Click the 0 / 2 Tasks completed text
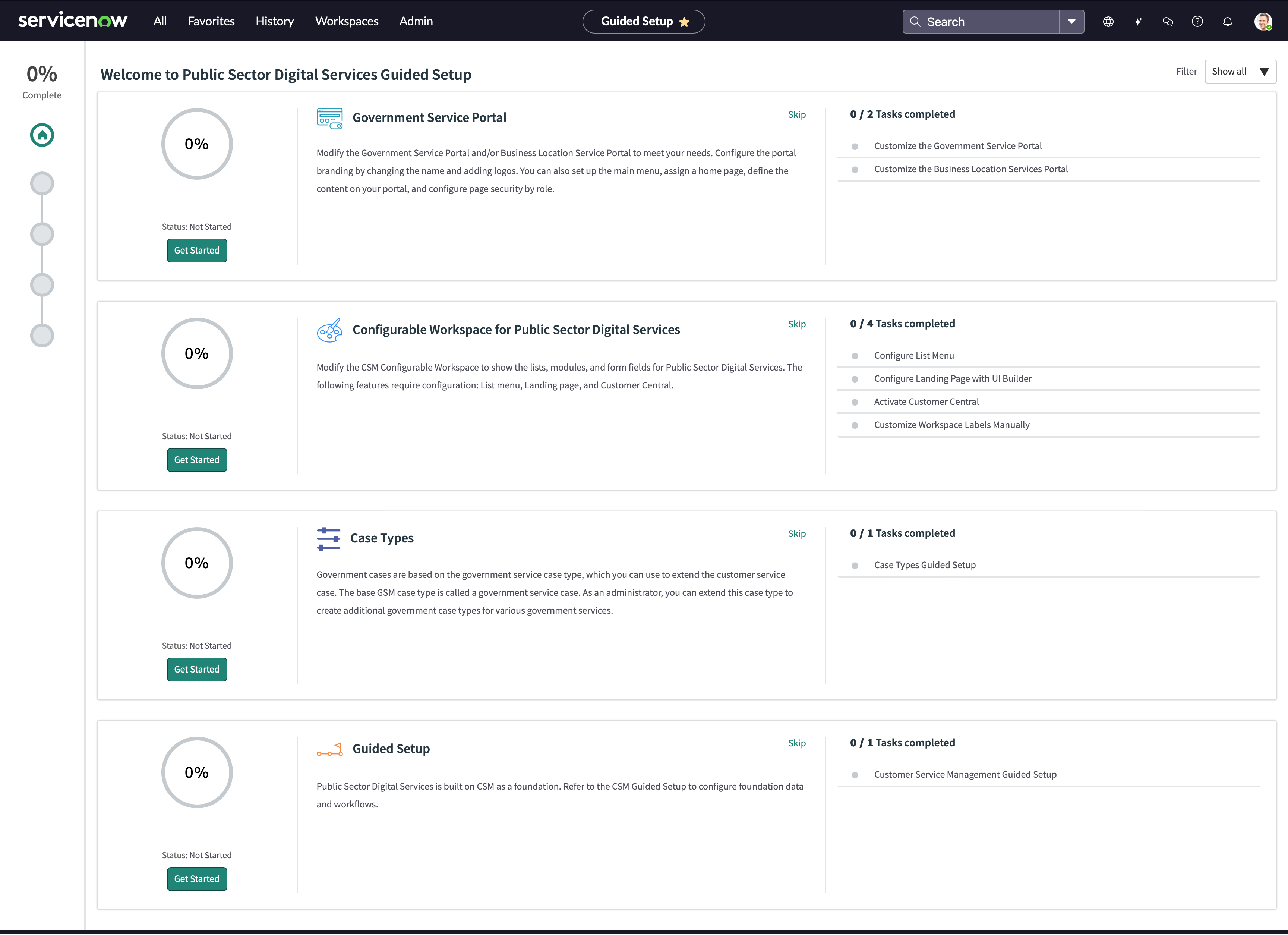The width and height of the screenshot is (1288, 935). point(902,114)
